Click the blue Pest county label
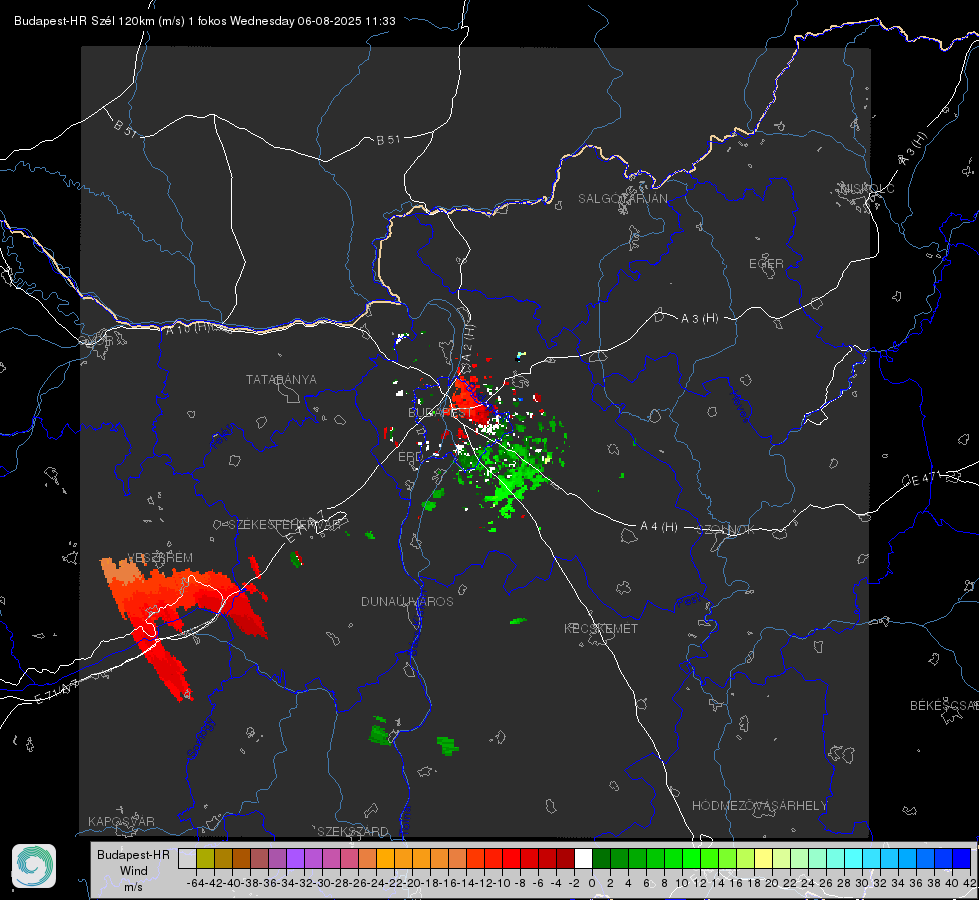Image resolution: width=979 pixels, height=900 pixels. (689, 601)
